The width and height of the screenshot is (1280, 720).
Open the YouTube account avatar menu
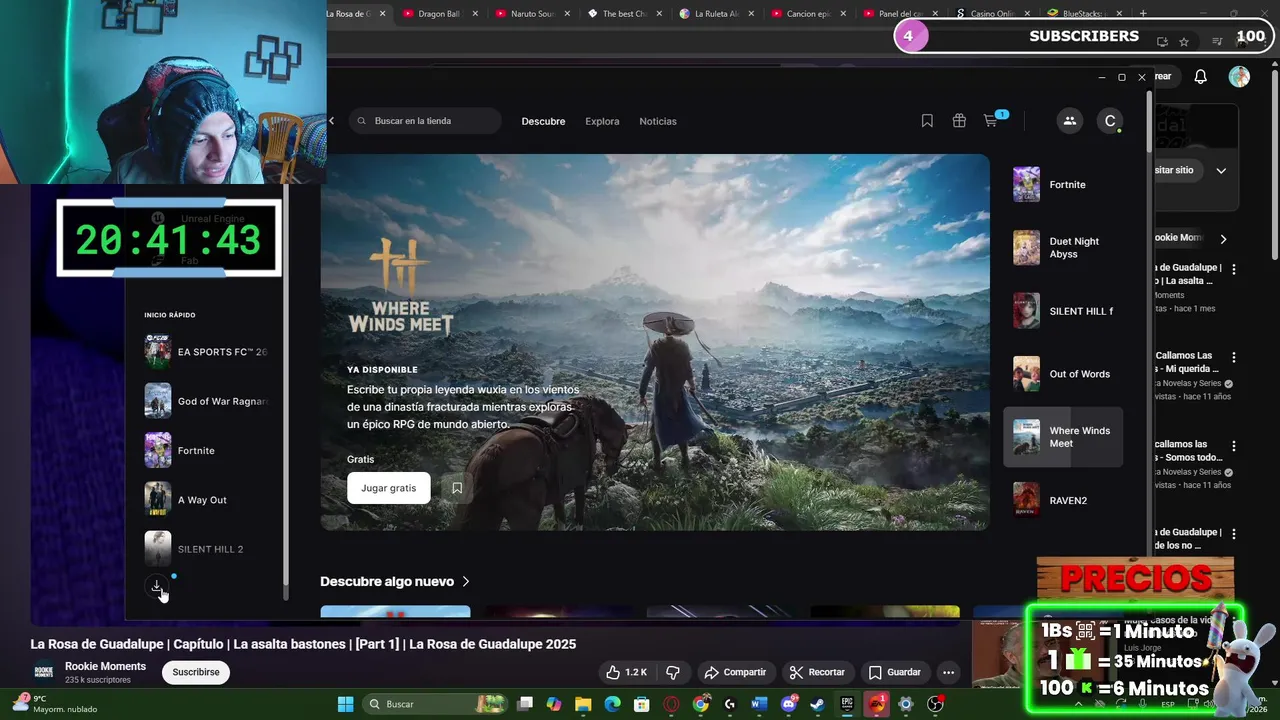[1239, 77]
